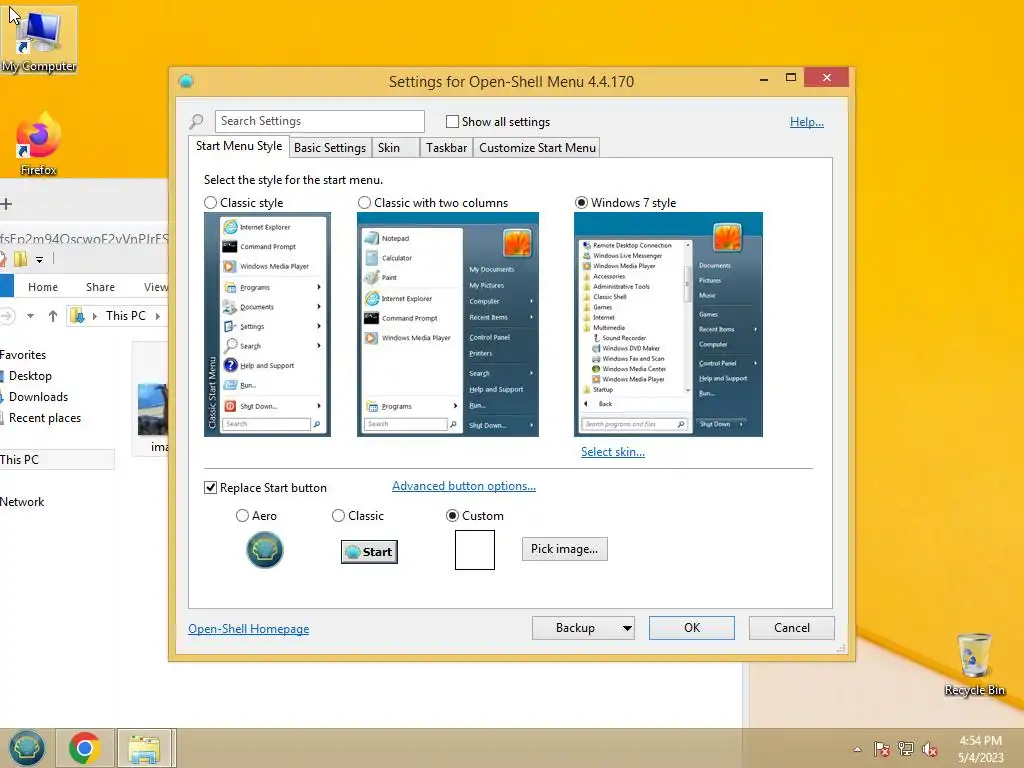Open the Help... link
The height and width of the screenshot is (768, 1024).
[x=807, y=122]
